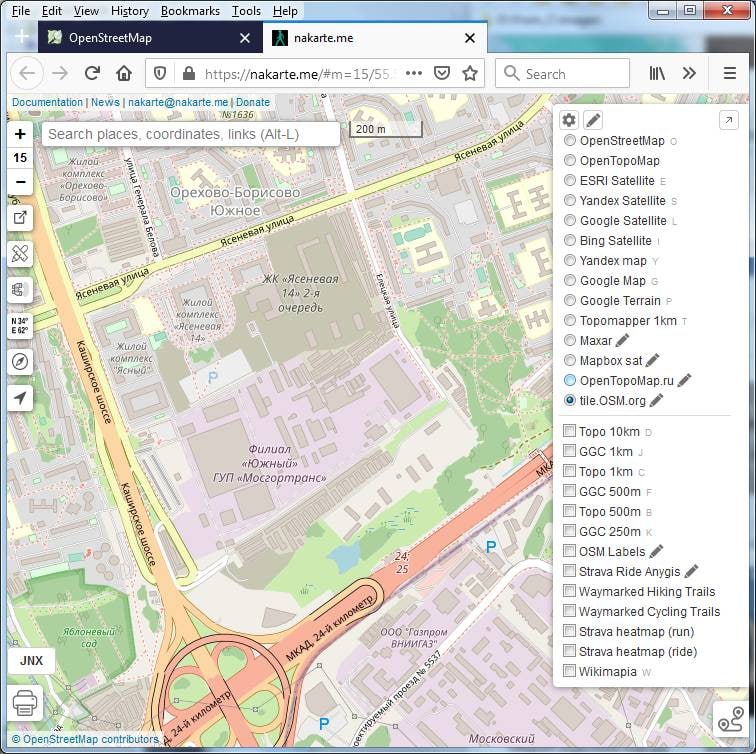Click the Firefox URL address bar
Screen dimensions: 756x754
299,74
